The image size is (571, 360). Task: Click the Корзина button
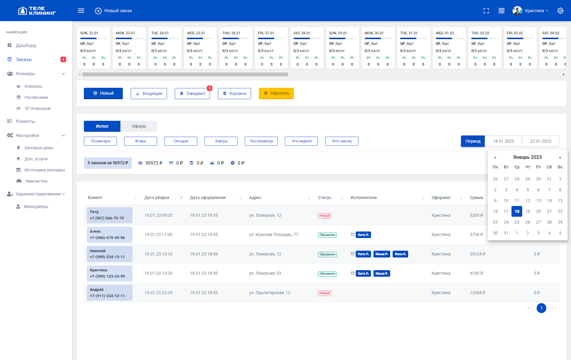click(x=234, y=94)
